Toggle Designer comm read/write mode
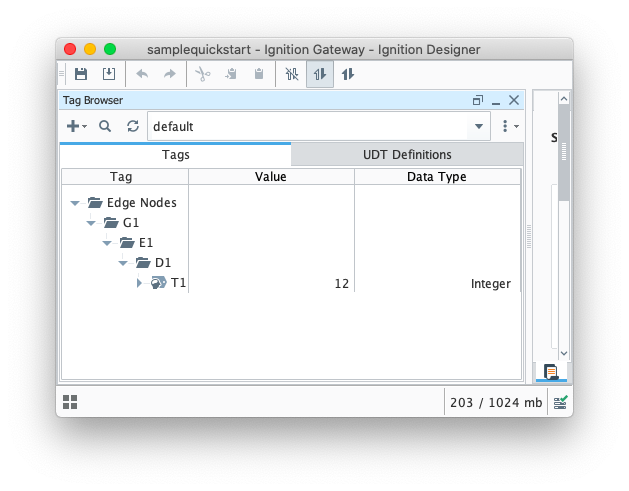The image size is (629, 491). (x=348, y=74)
